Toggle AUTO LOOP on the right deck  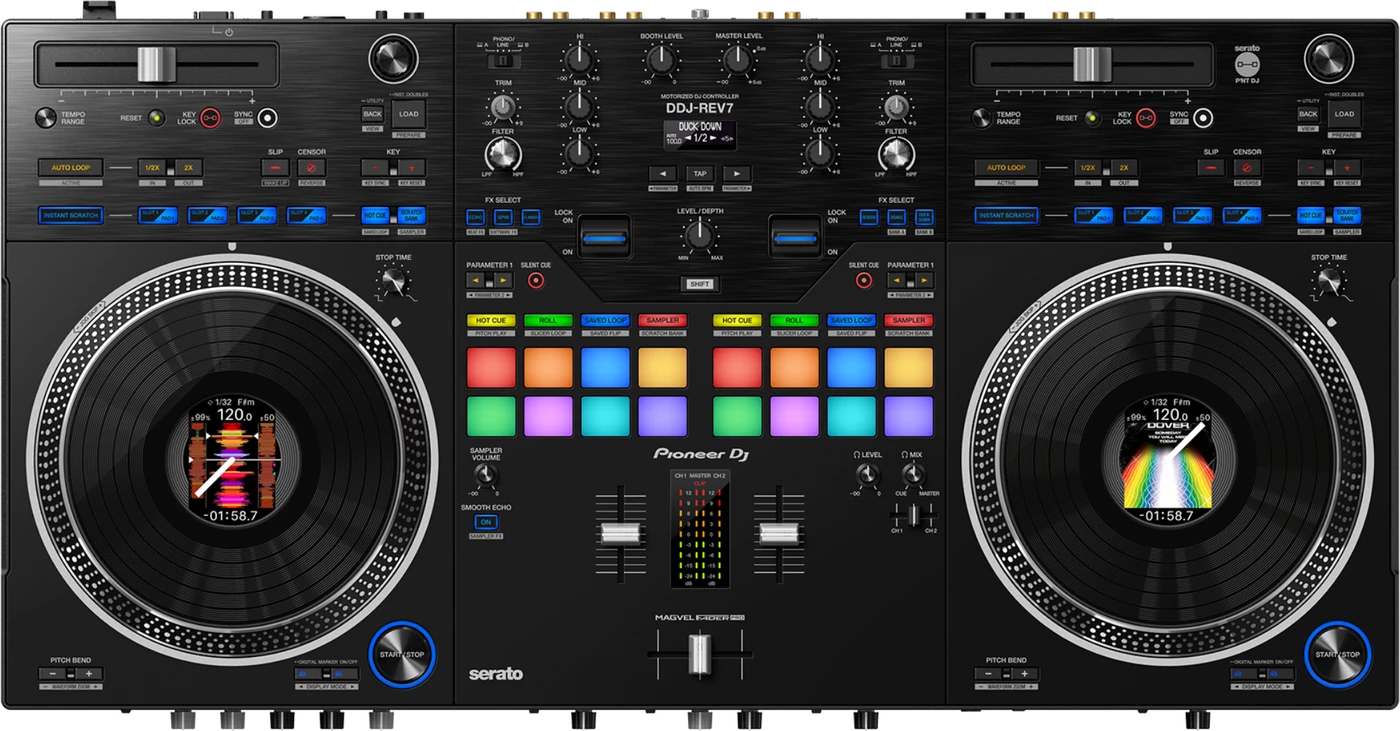1006,168
